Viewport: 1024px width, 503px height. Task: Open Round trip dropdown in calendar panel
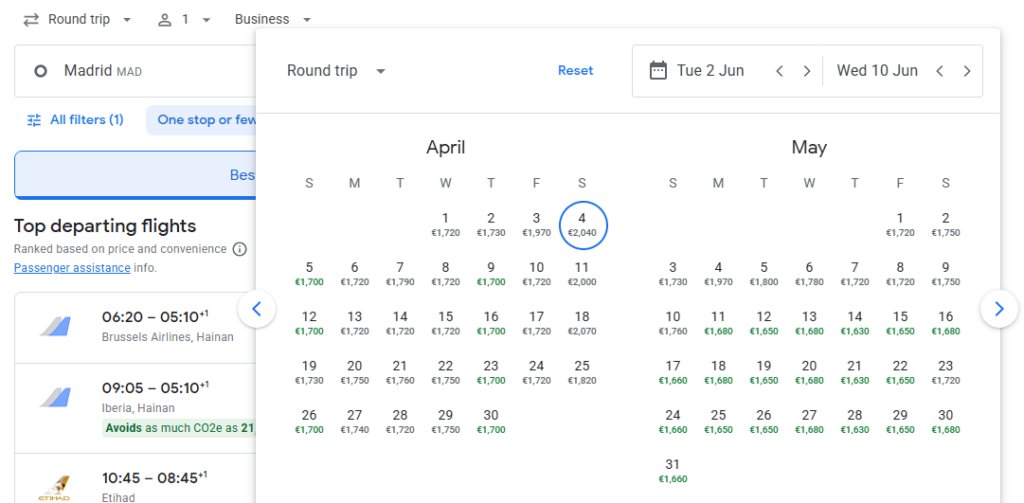336,71
